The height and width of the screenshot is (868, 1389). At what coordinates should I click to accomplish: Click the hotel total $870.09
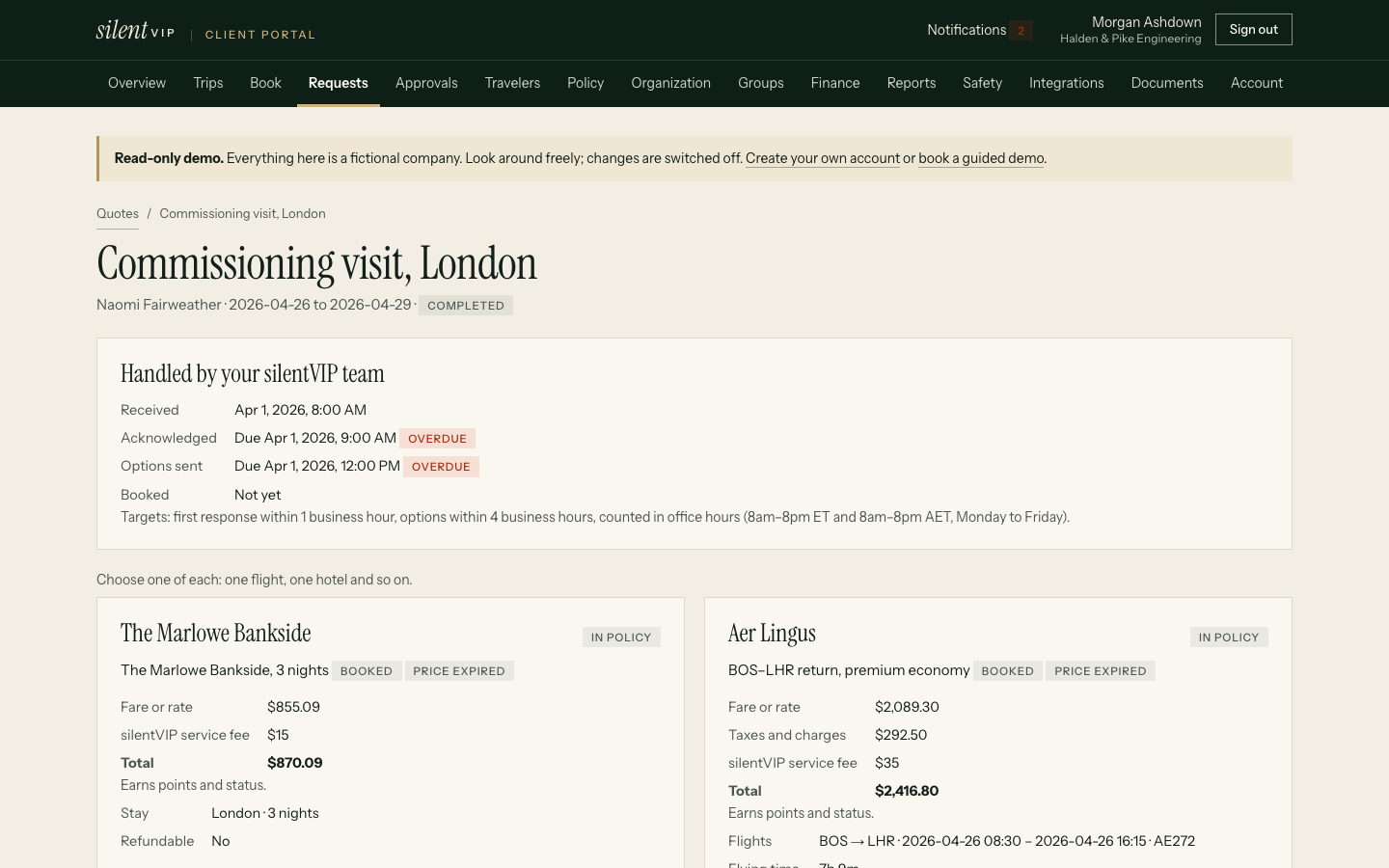click(295, 763)
